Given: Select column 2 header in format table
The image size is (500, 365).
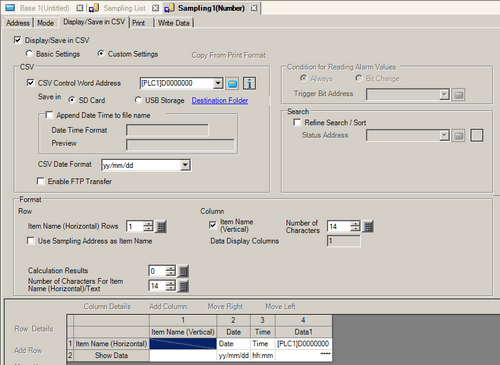Looking at the screenshot, I should coord(233,320).
